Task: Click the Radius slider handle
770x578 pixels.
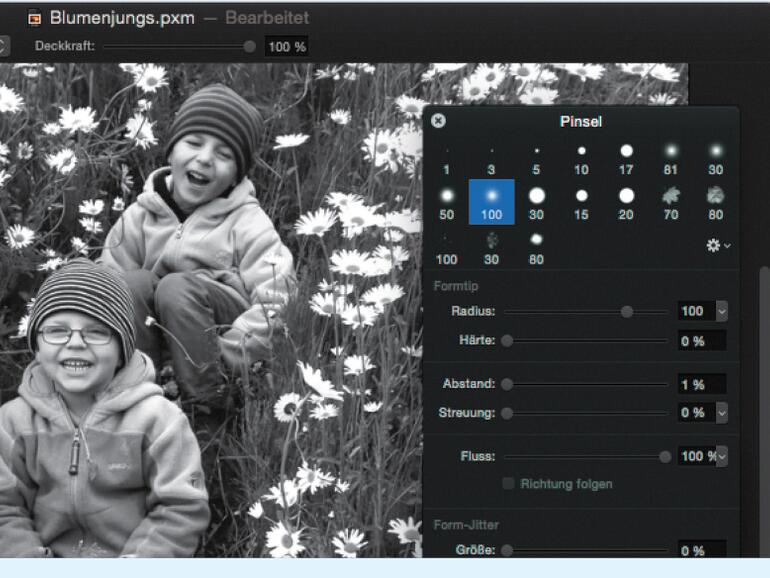Action: pyautogui.click(x=627, y=311)
